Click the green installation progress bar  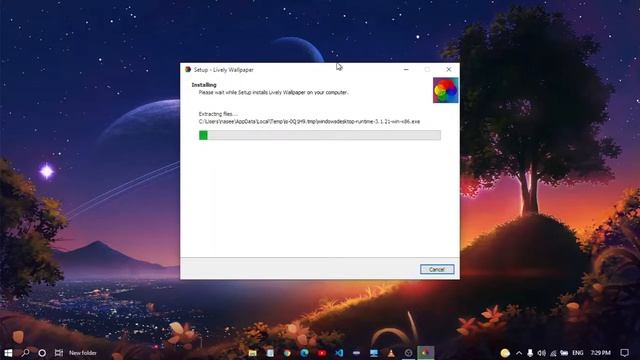click(320, 135)
